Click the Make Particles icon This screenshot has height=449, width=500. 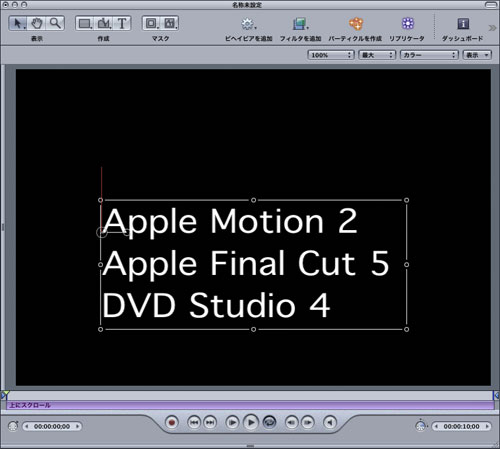pos(355,24)
